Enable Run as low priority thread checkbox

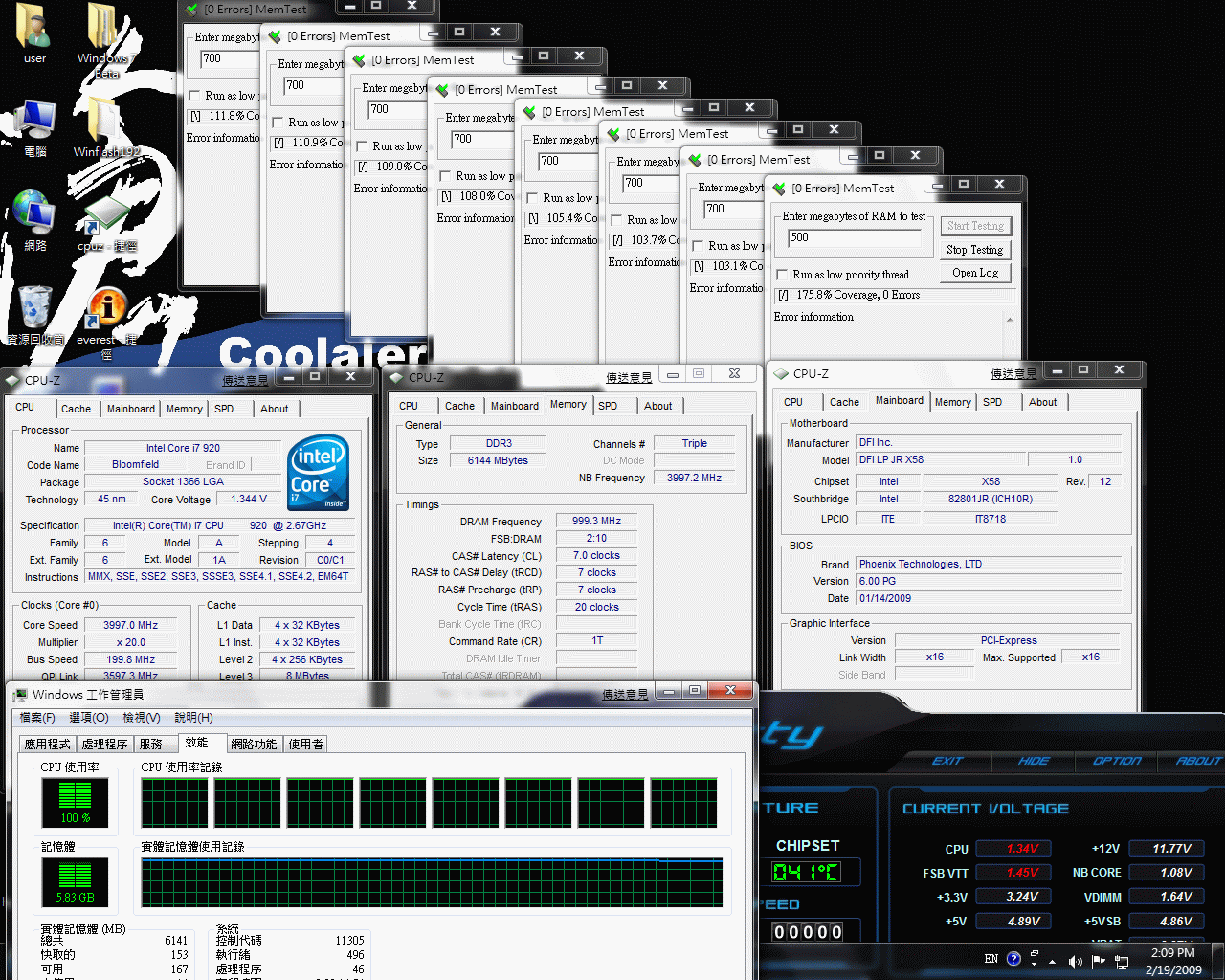(782, 275)
